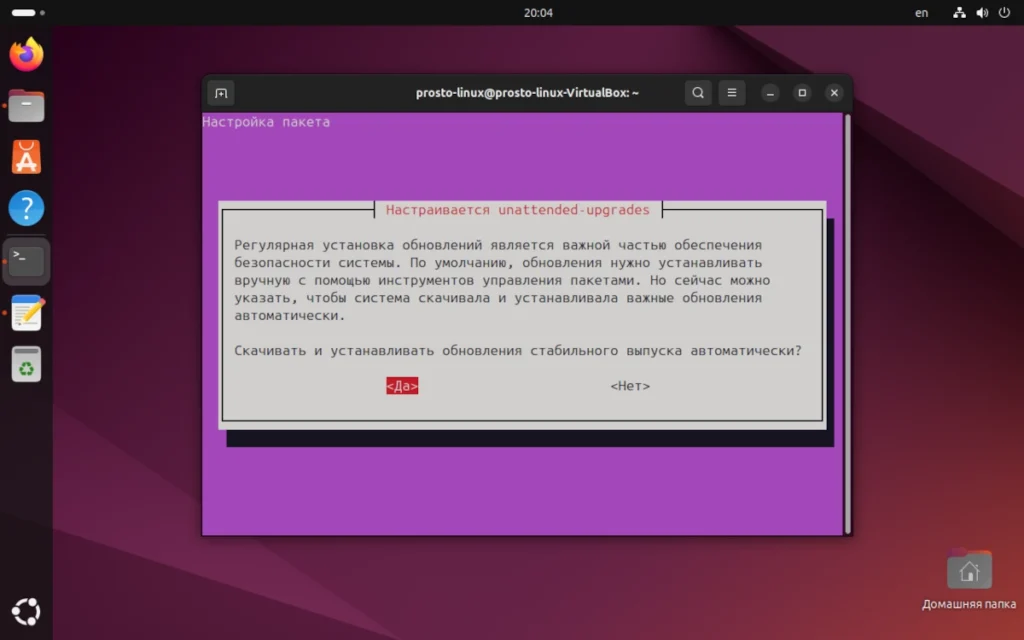1024x640 pixels.
Task: Open the power menu icon
Action: pos(1004,12)
